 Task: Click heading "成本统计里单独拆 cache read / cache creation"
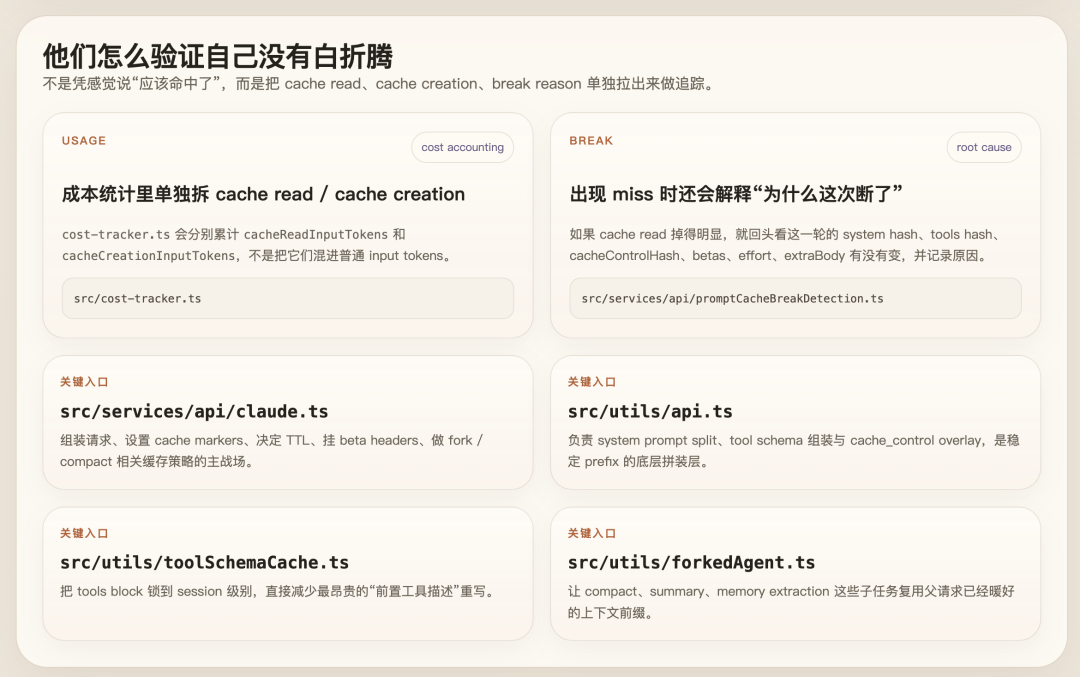point(263,194)
